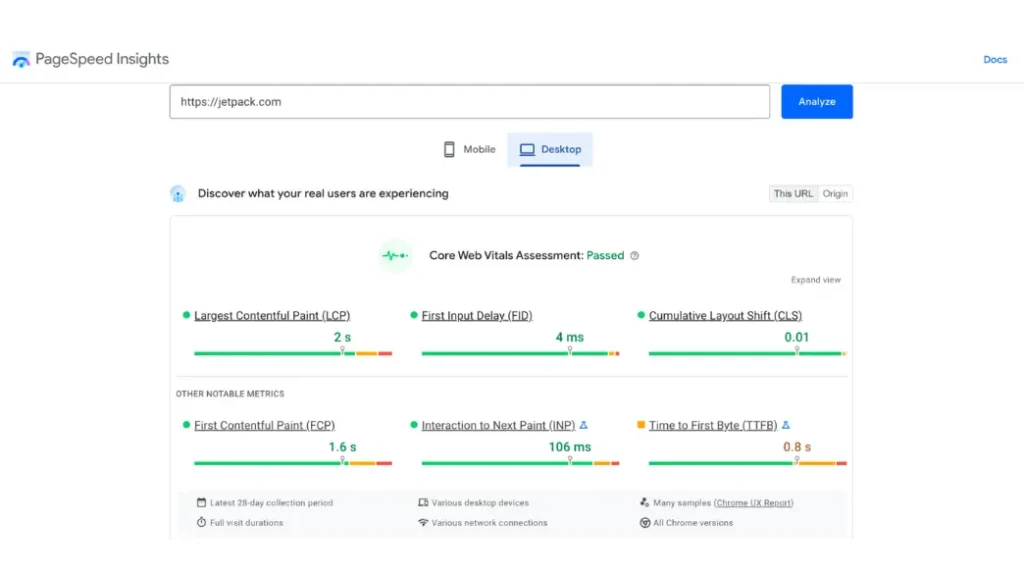Click the real users experience icon
The image size is (1024, 576).
pyautogui.click(x=178, y=194)
